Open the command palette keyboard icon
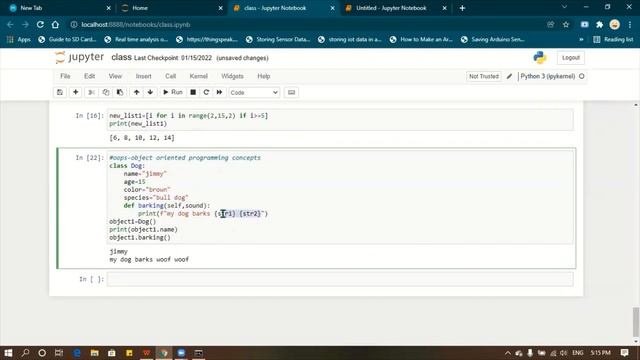The width and height of the screenshot is (640, 360). coord(291,92)
